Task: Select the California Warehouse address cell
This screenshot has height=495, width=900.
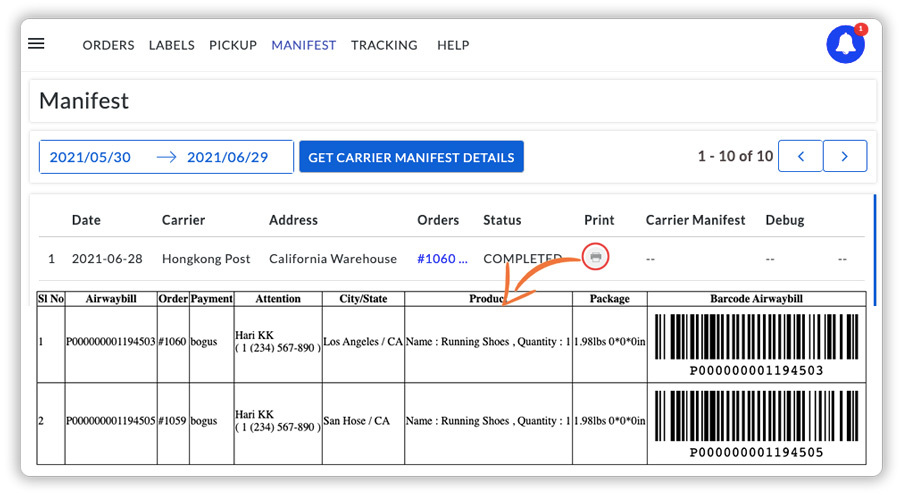Action: [x=333, y=258]
